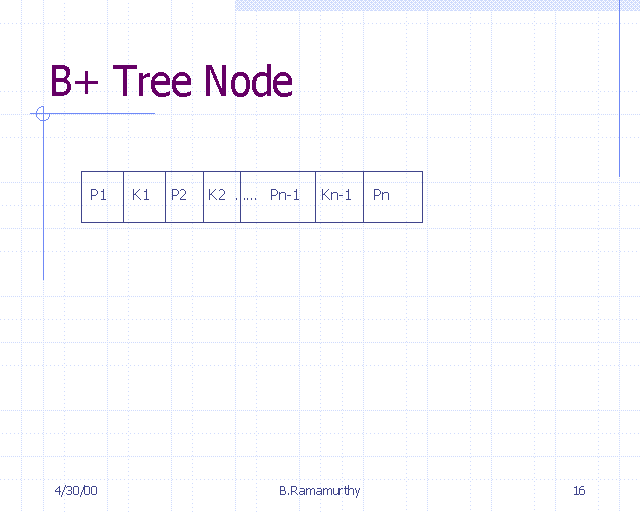The height and width of the screenshot is (512, 640).
Task: Click the "B+" text in the title
Action: click(x=75, y=81)
